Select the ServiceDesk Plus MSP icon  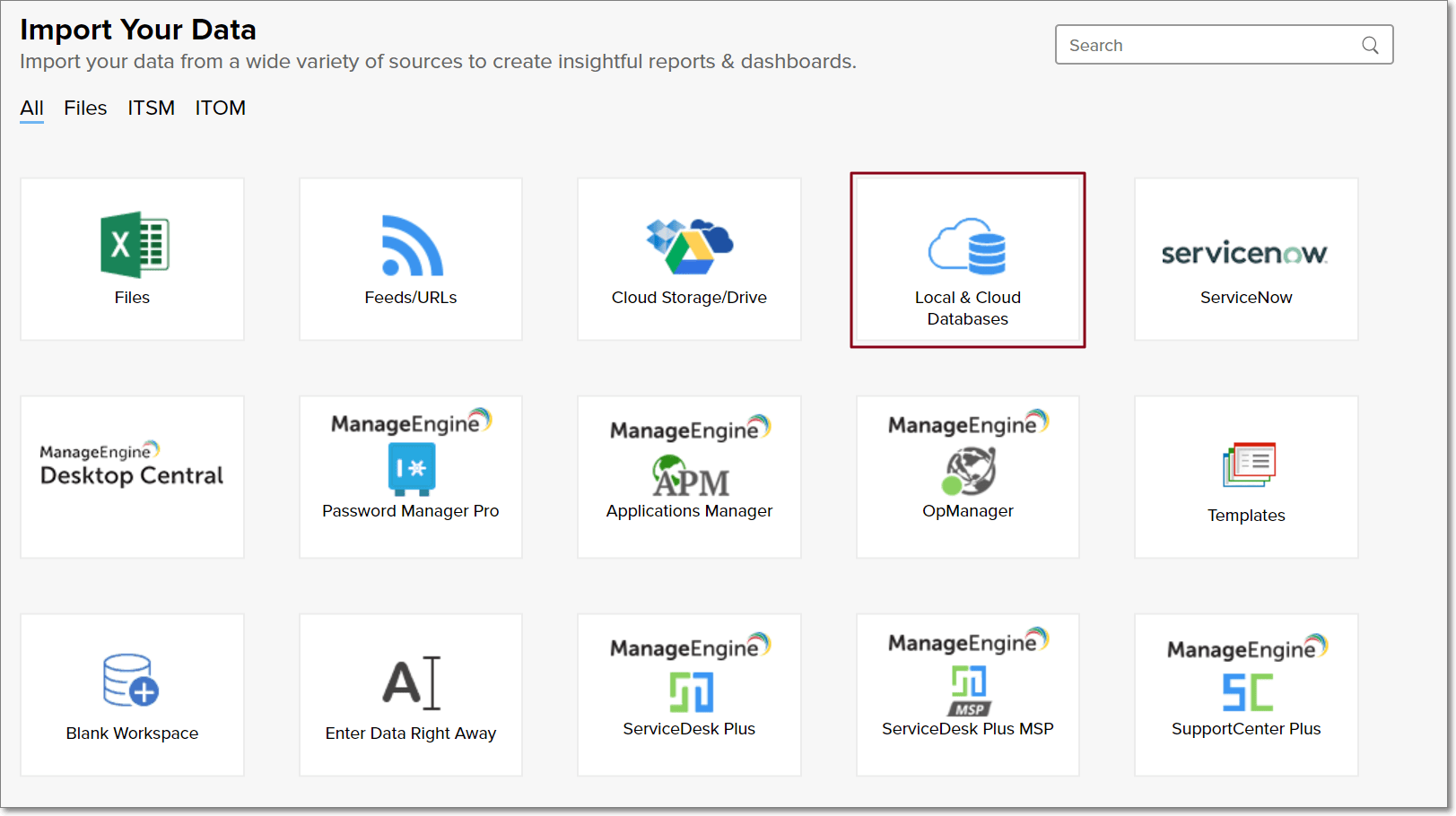point(969,690)
